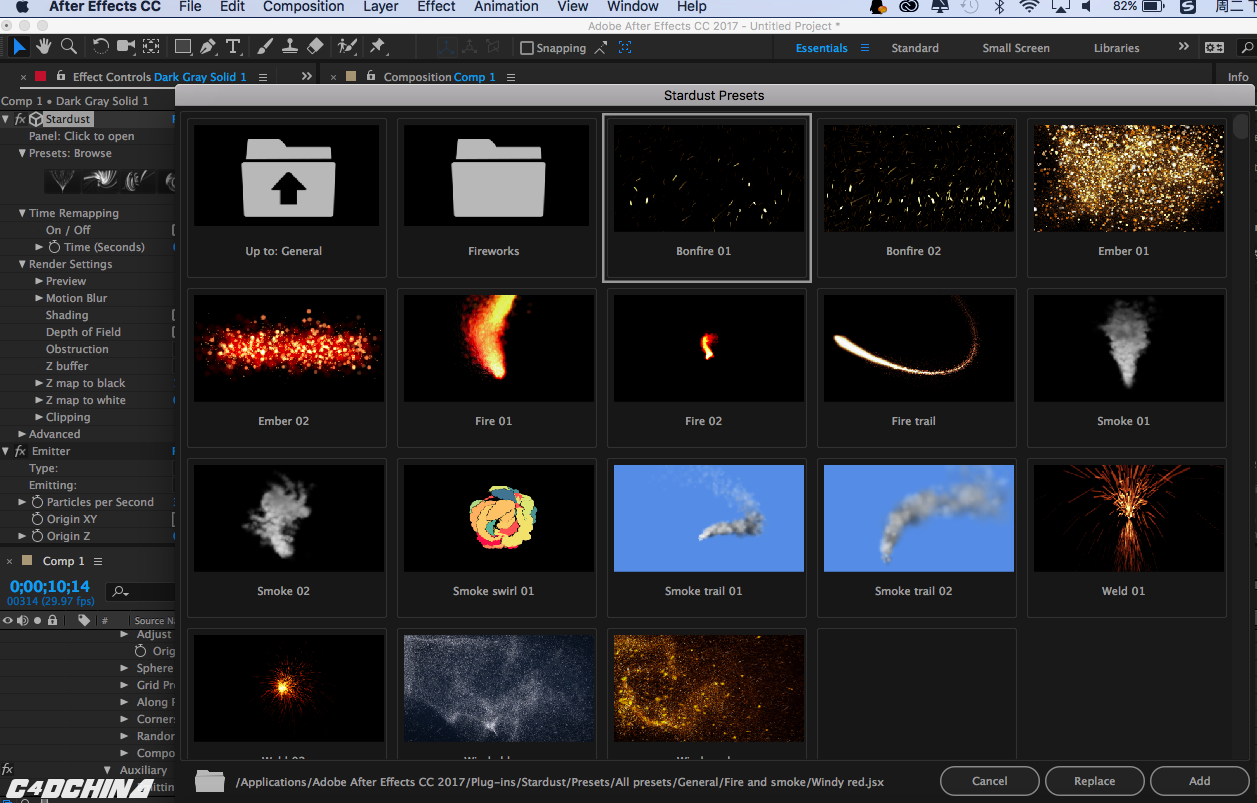Collapse the Render Settings group
The image size is (1257, 803).
pyautogui.click(x=22, y=264)
